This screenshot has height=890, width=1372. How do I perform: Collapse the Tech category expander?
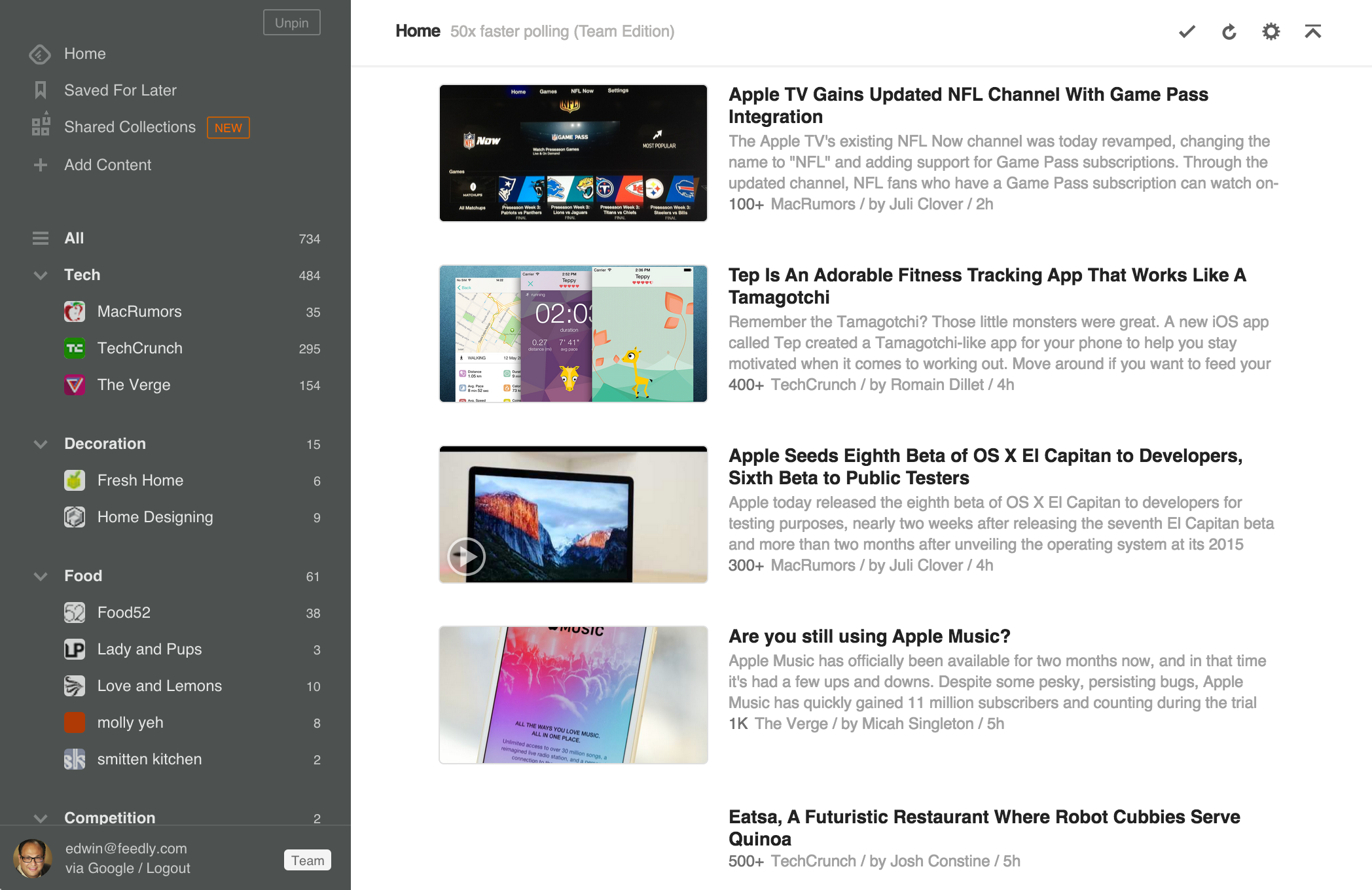coord(40,275)
